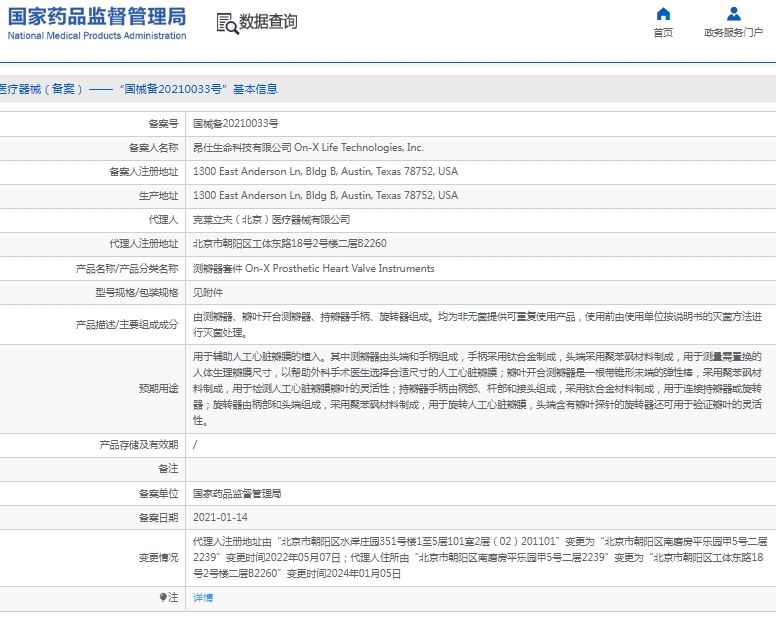Click the 备注 row label
Screen dimensions: 776x617
(x=168, y=469)
